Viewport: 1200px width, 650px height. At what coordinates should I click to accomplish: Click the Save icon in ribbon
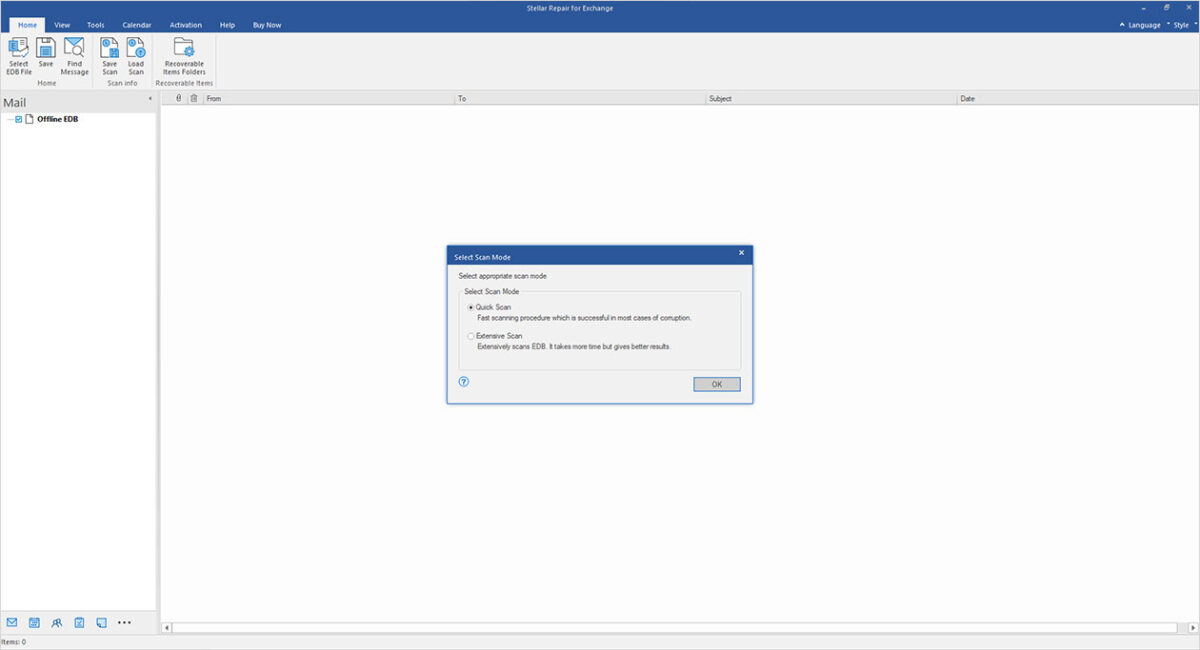coord(46,54)
